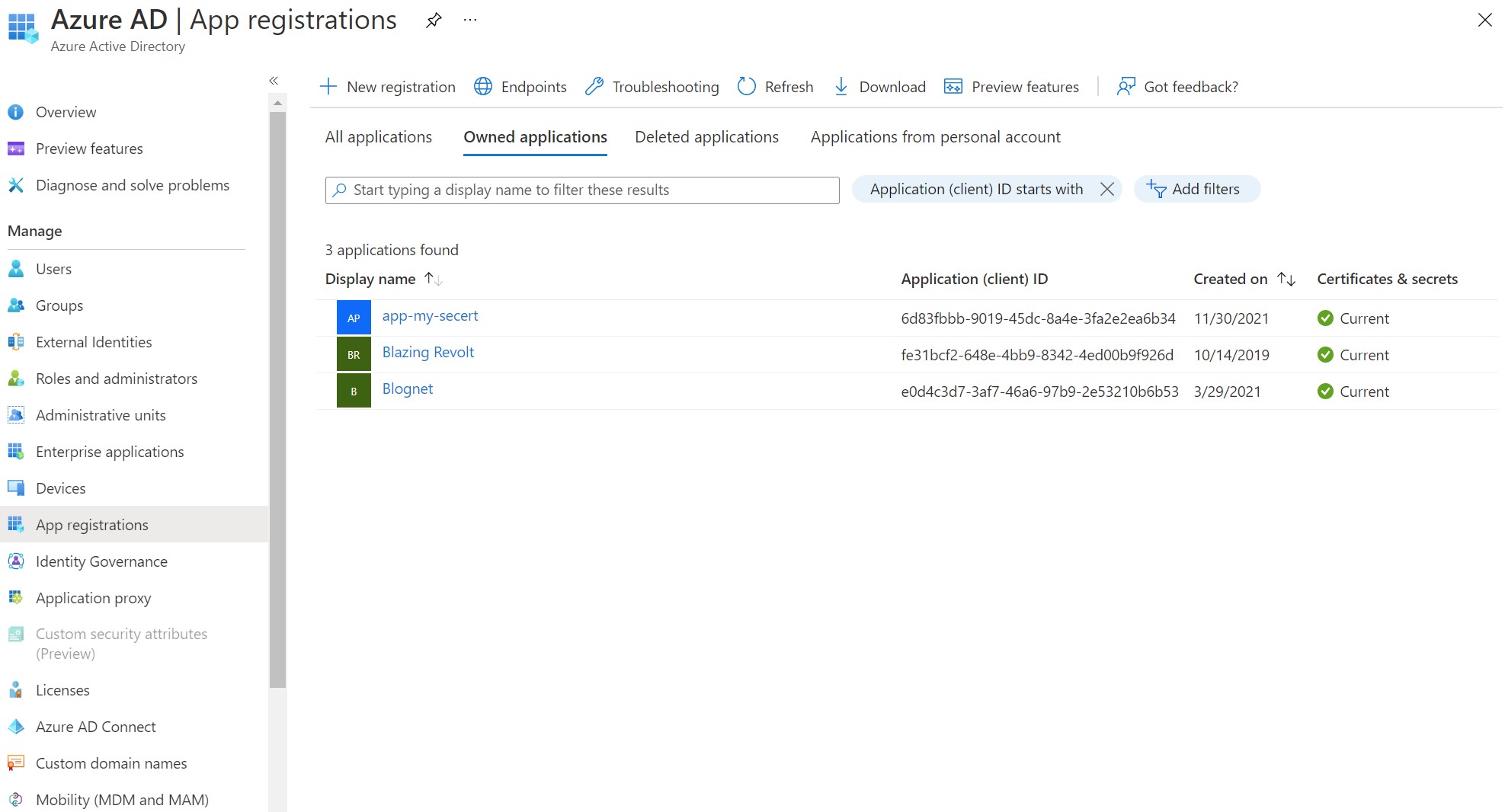Open Custom security attributes (Preview)
Image resolution: width=1505 pixels, height=812 pixels.
[x=122, y=644]
